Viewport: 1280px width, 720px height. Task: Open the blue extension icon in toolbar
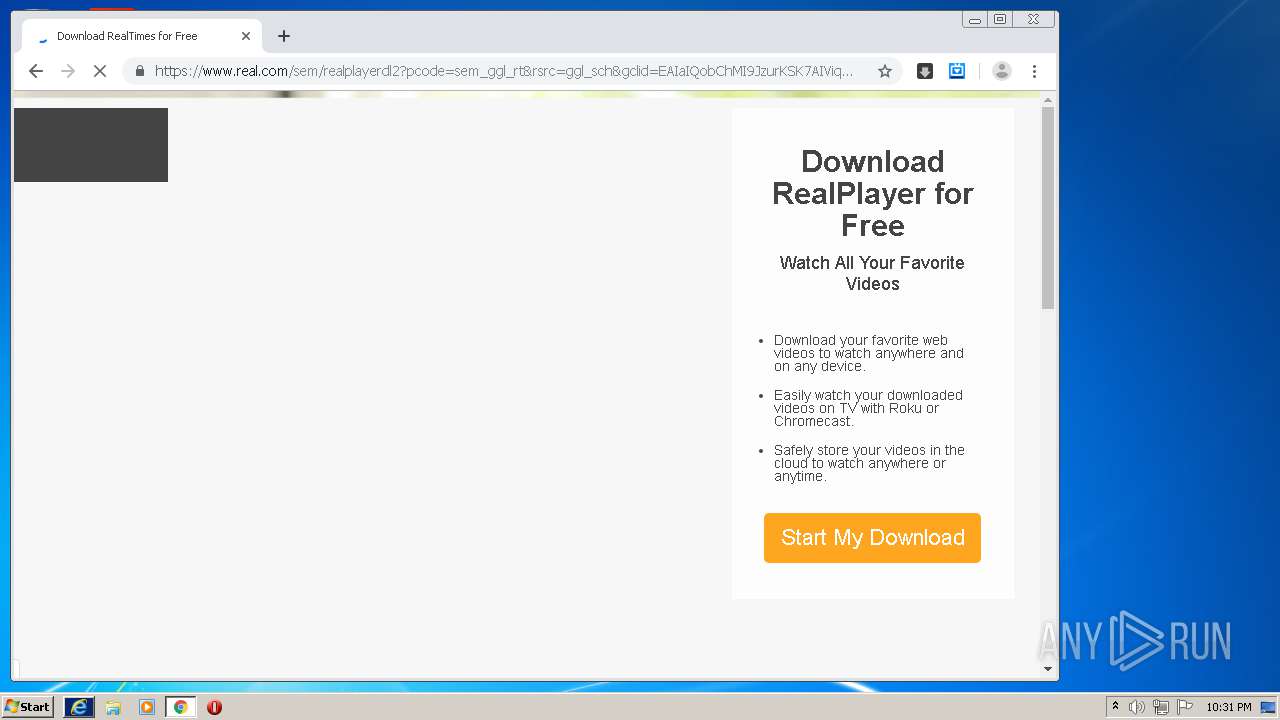(x=957, y=71)
